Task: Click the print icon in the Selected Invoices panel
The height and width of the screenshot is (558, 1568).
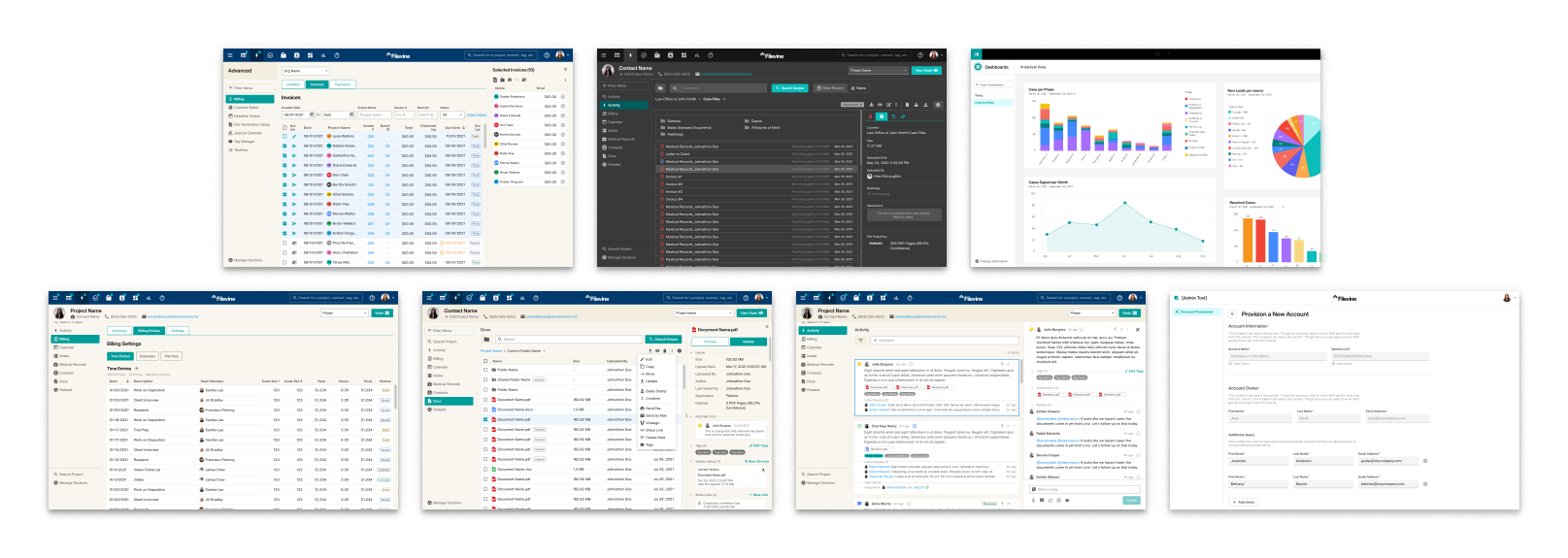Action: (510, 80)
